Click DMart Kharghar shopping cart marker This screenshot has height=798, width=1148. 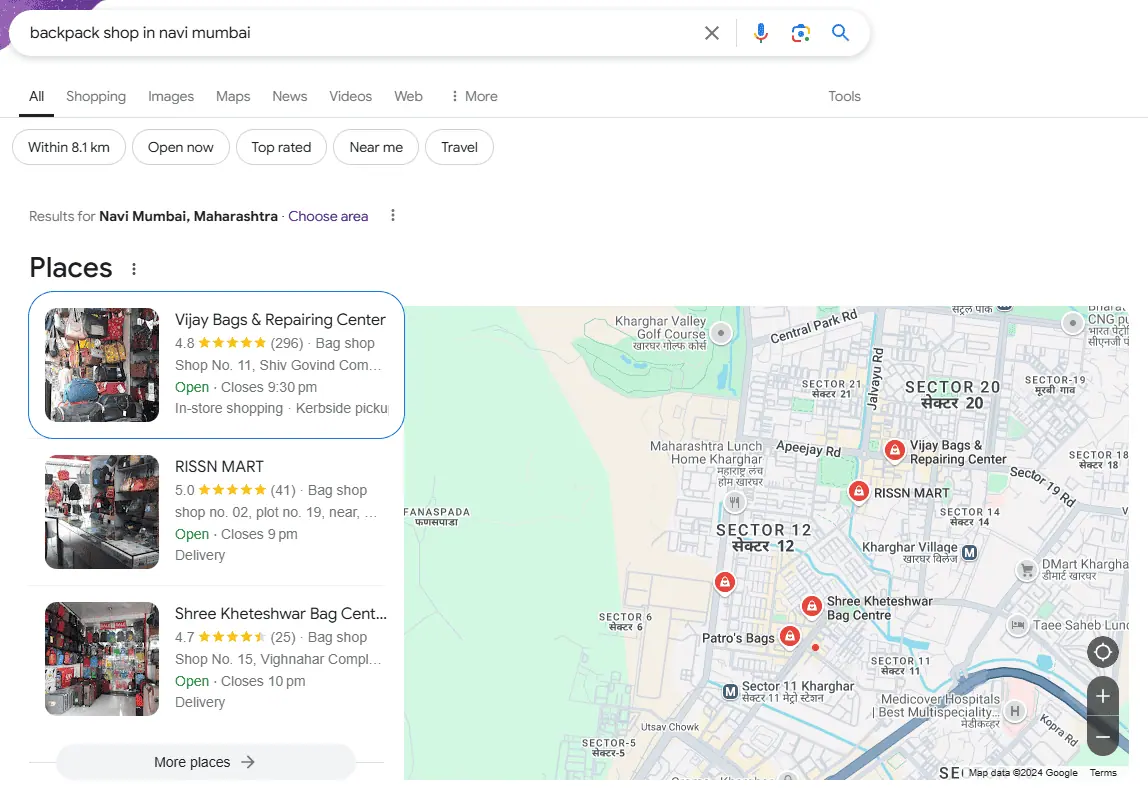coord(1026,570)
